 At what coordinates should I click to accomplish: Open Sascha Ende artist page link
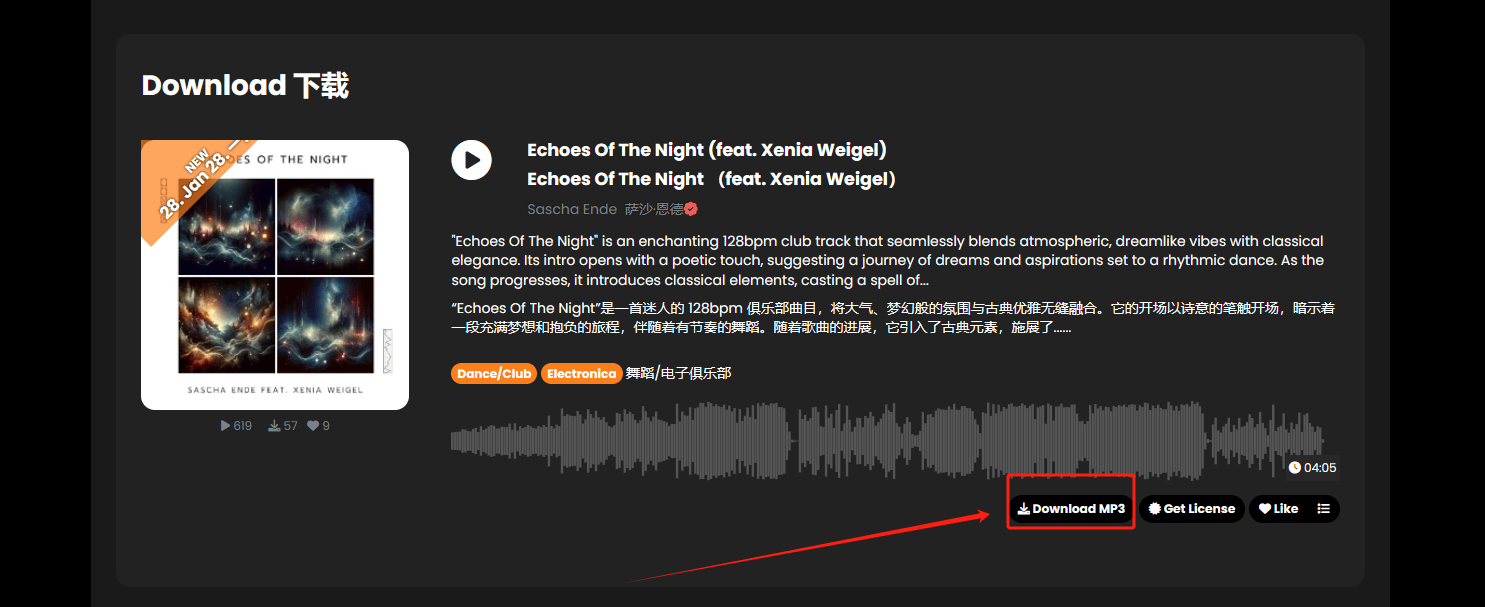pyautogui.click(x=572, y=209)
